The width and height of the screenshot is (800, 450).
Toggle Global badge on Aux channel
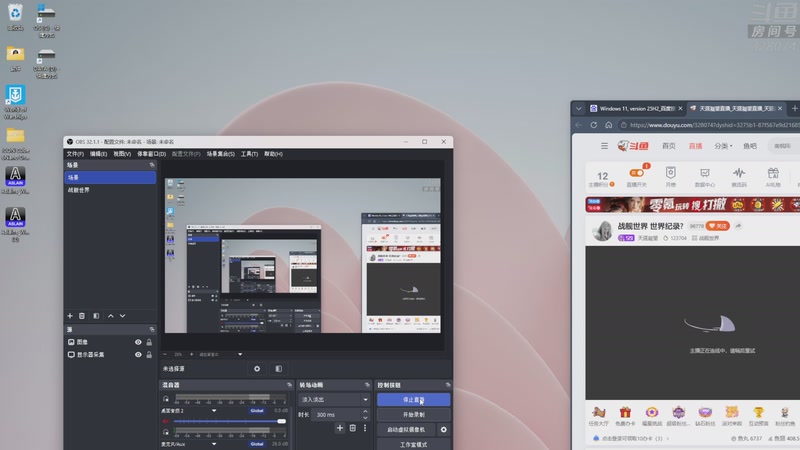pyautogui.click(x=257, y=444)
